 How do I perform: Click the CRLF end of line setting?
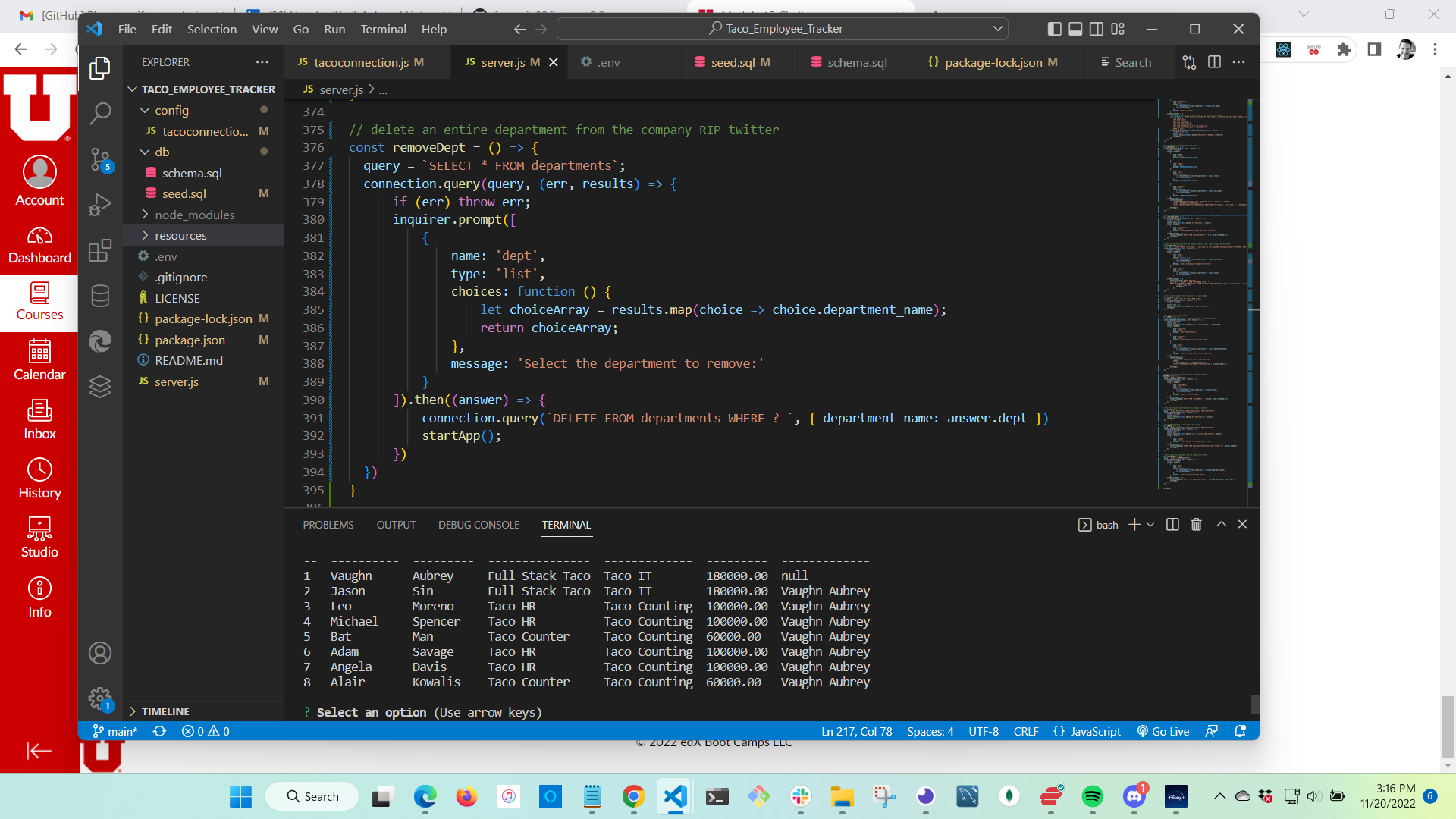1025,731
